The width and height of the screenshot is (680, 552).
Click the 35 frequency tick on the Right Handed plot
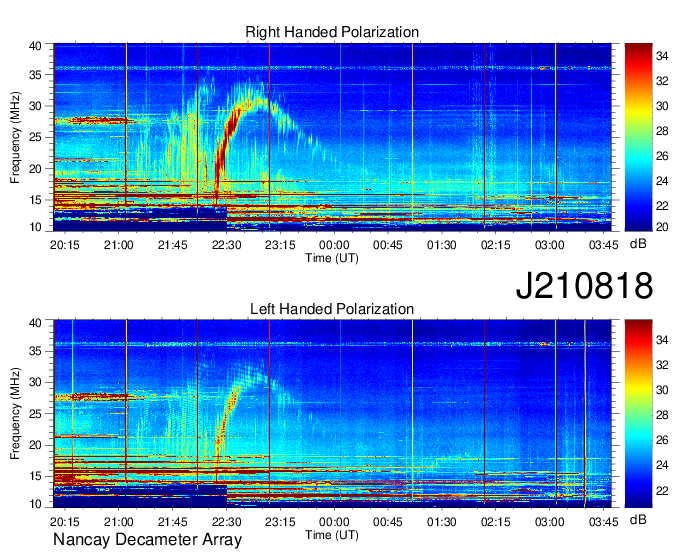pos(35,75)
